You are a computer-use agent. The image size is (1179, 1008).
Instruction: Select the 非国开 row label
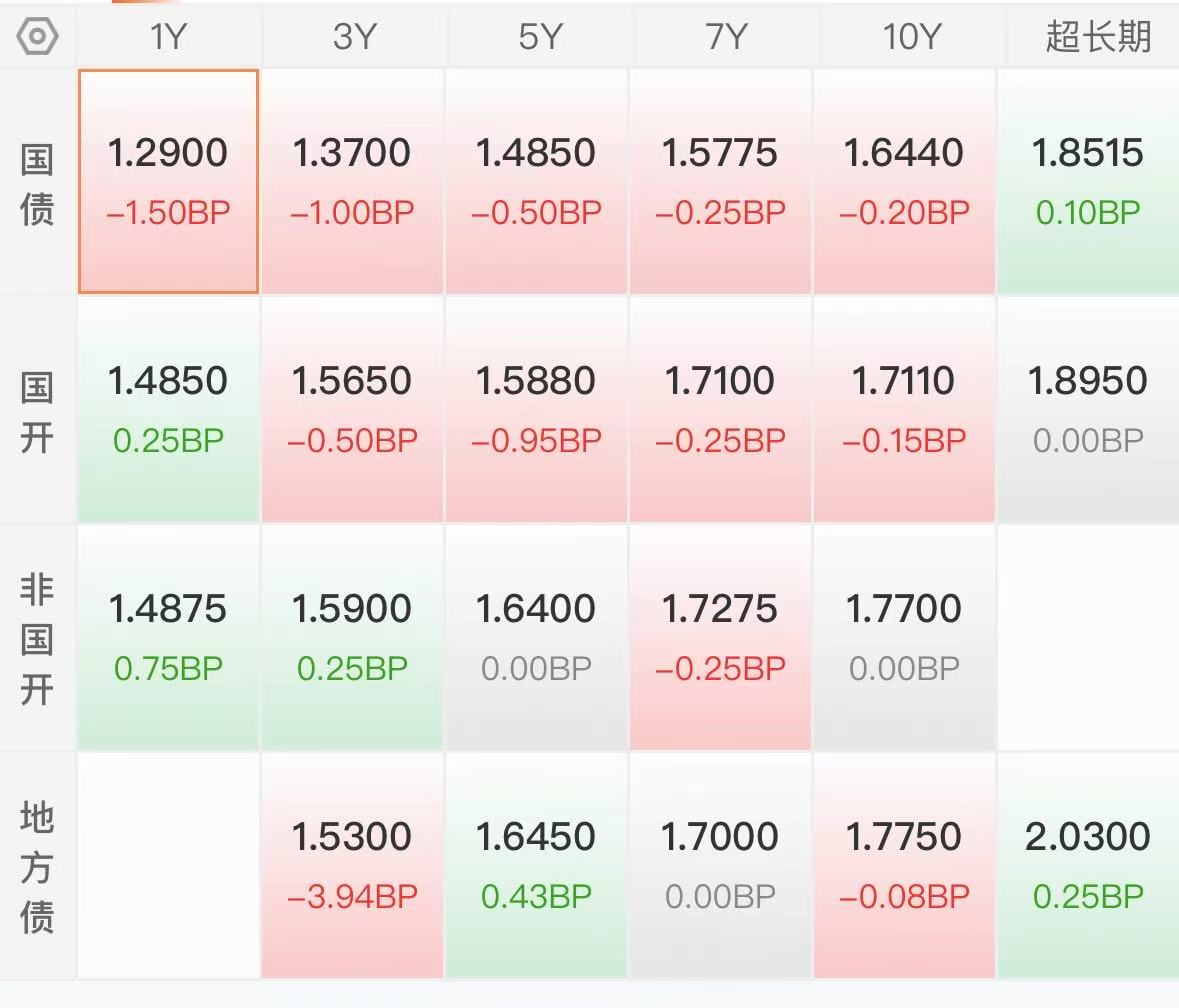[x=37, y=639]
